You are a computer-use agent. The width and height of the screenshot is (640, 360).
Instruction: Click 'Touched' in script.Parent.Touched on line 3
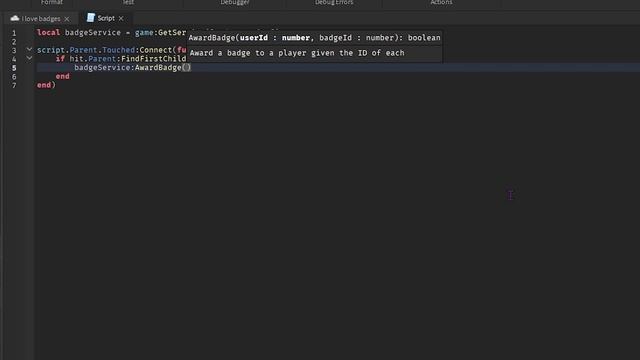click(x=118, y=50)
